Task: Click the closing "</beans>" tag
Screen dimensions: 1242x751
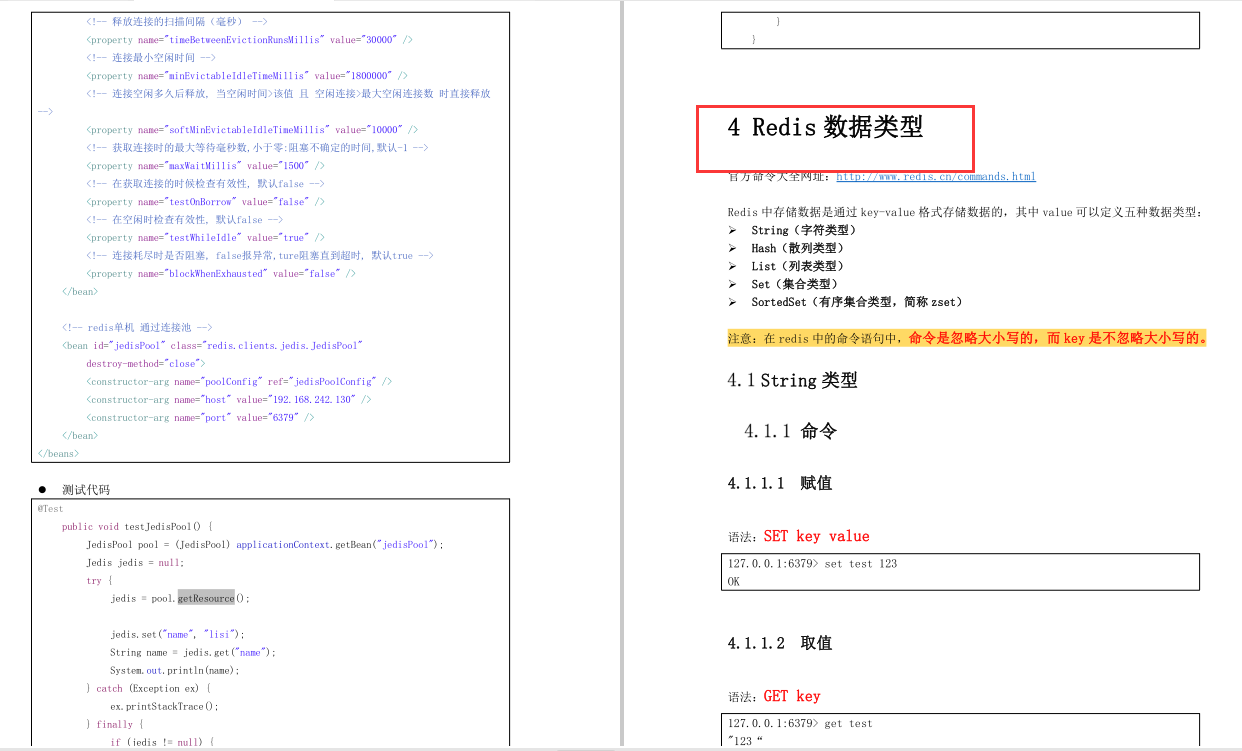Action: pyautogui.click(x=58, y=454)
